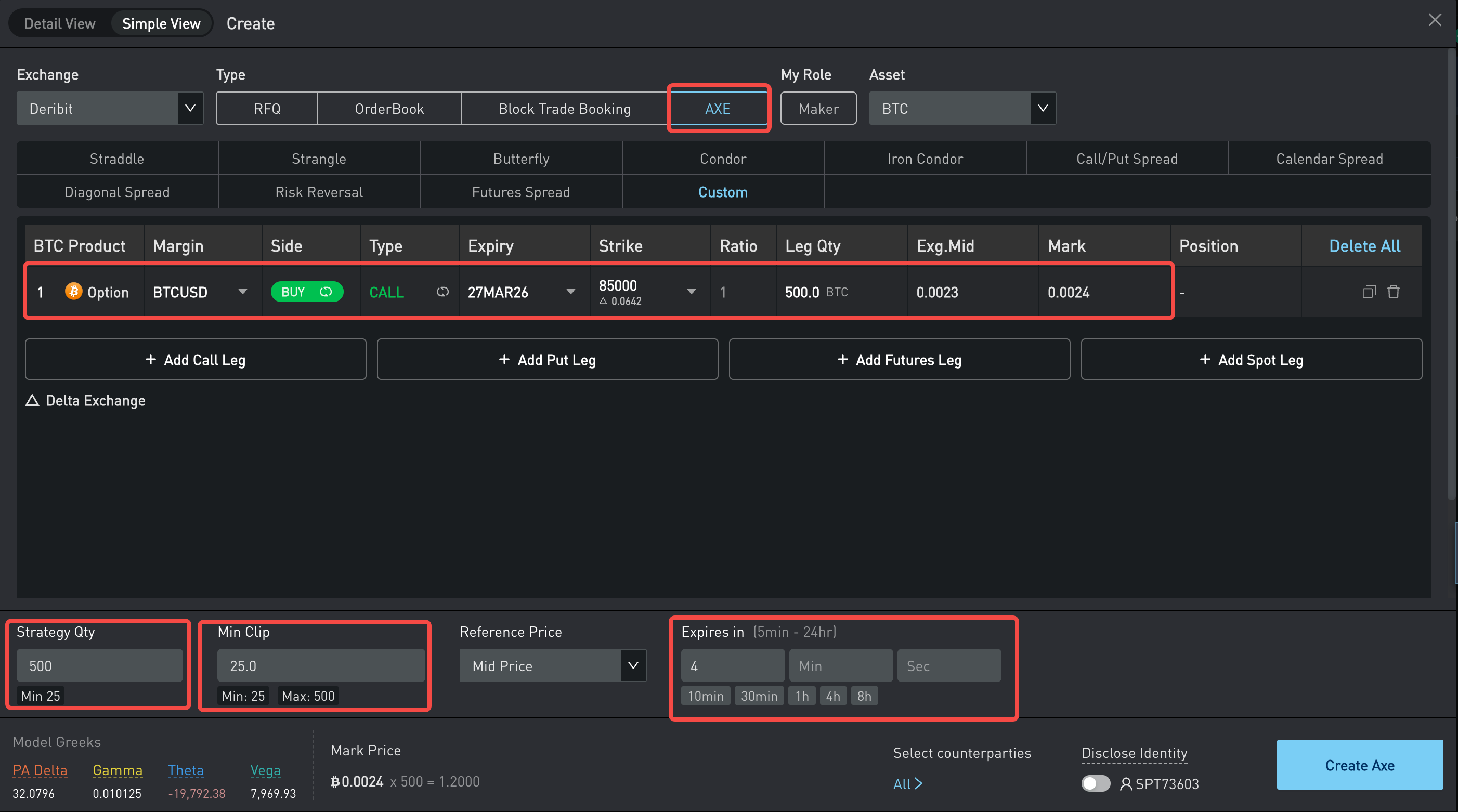Click the user icon beside SPT73603
1458x812 pixels.
pos(1126,784)
